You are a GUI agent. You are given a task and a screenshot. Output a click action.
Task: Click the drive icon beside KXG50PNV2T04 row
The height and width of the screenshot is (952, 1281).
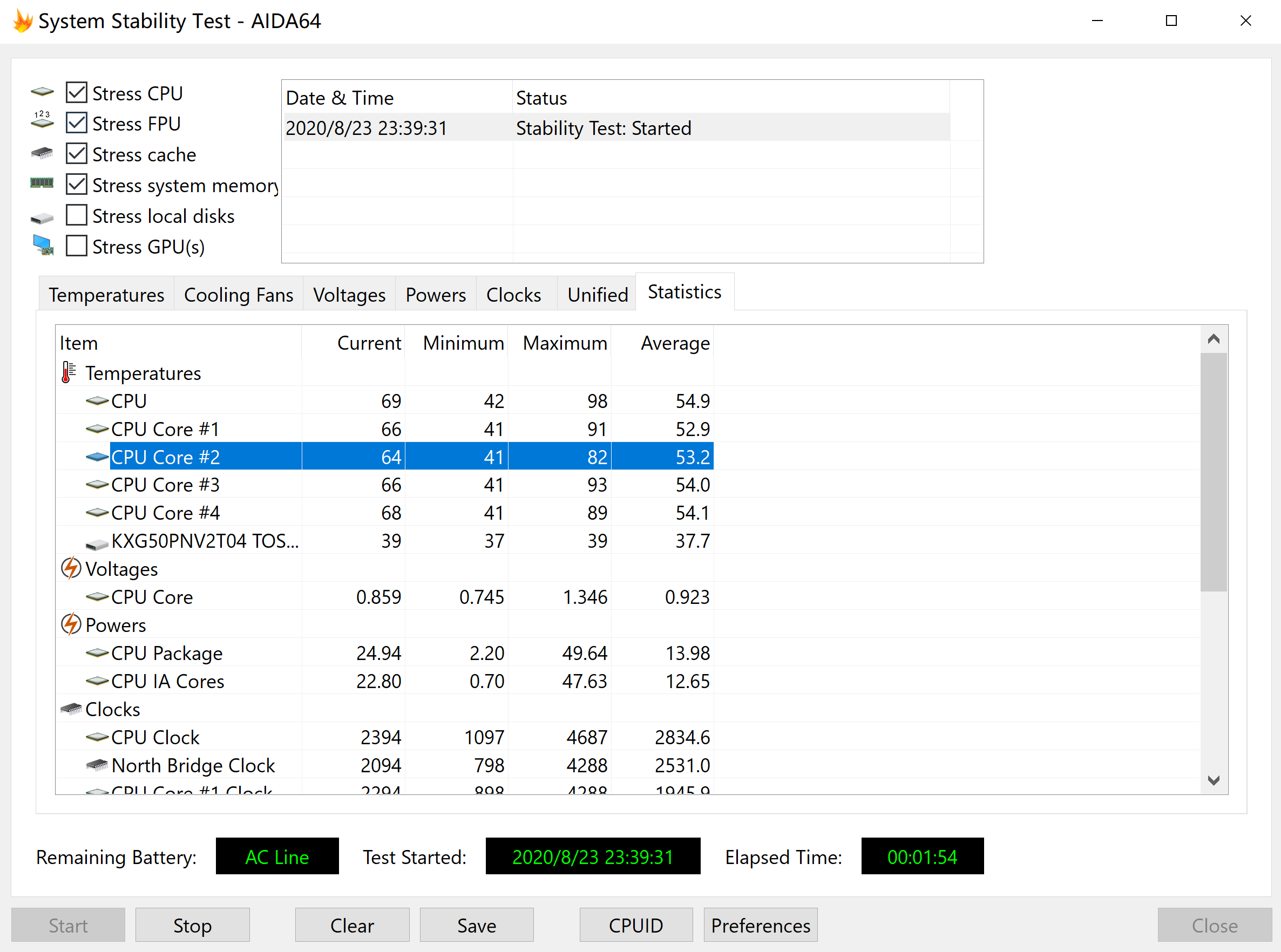(97, 544)
